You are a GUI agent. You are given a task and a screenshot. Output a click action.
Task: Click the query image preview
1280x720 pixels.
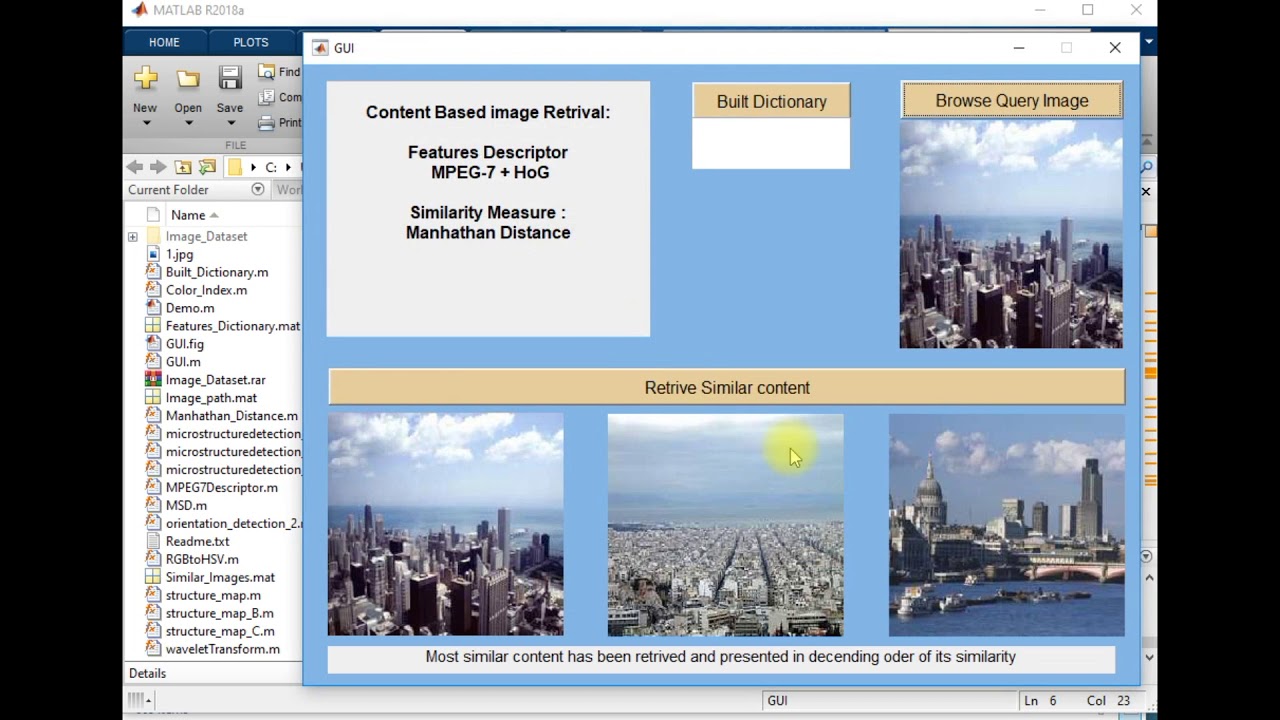[x=1011, y=234]
